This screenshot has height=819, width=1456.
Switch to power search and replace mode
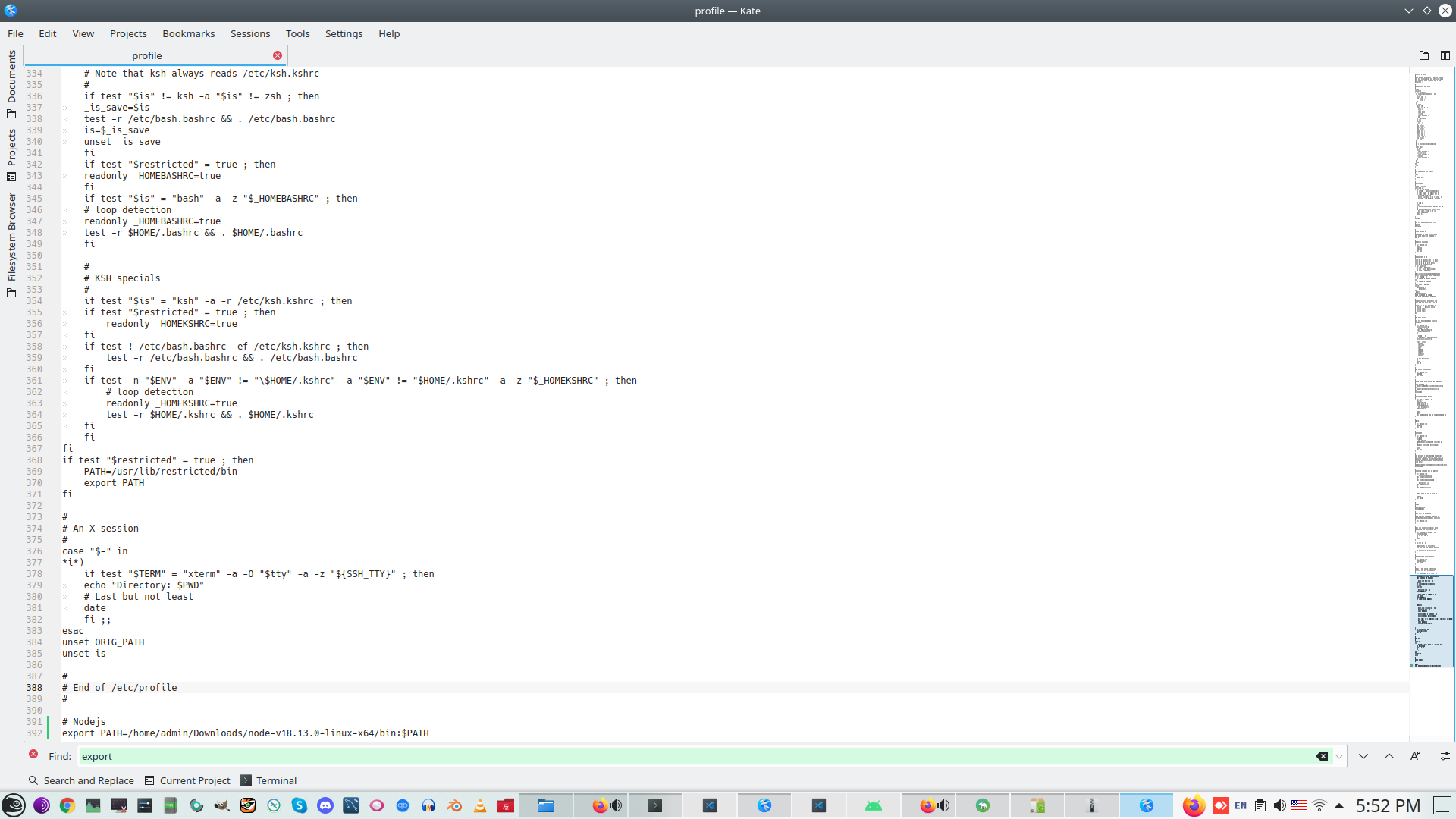[x=1445, y=756]
